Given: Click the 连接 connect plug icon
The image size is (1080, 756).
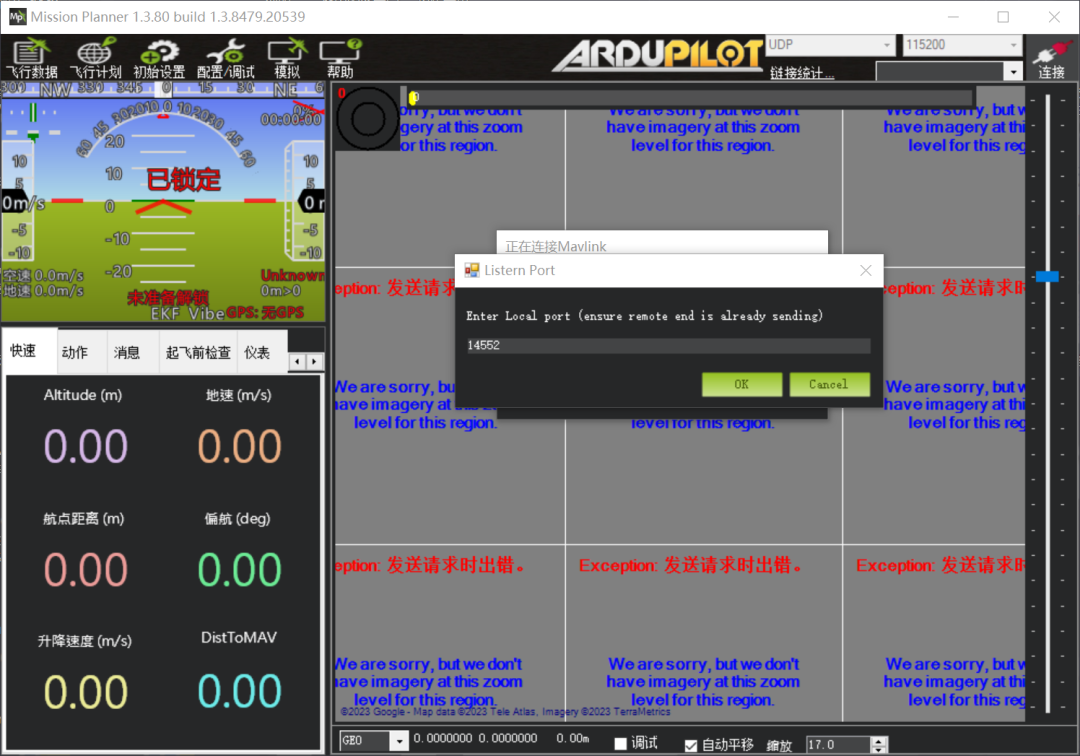Looking at the screenshot, I should click(1052, 58).
